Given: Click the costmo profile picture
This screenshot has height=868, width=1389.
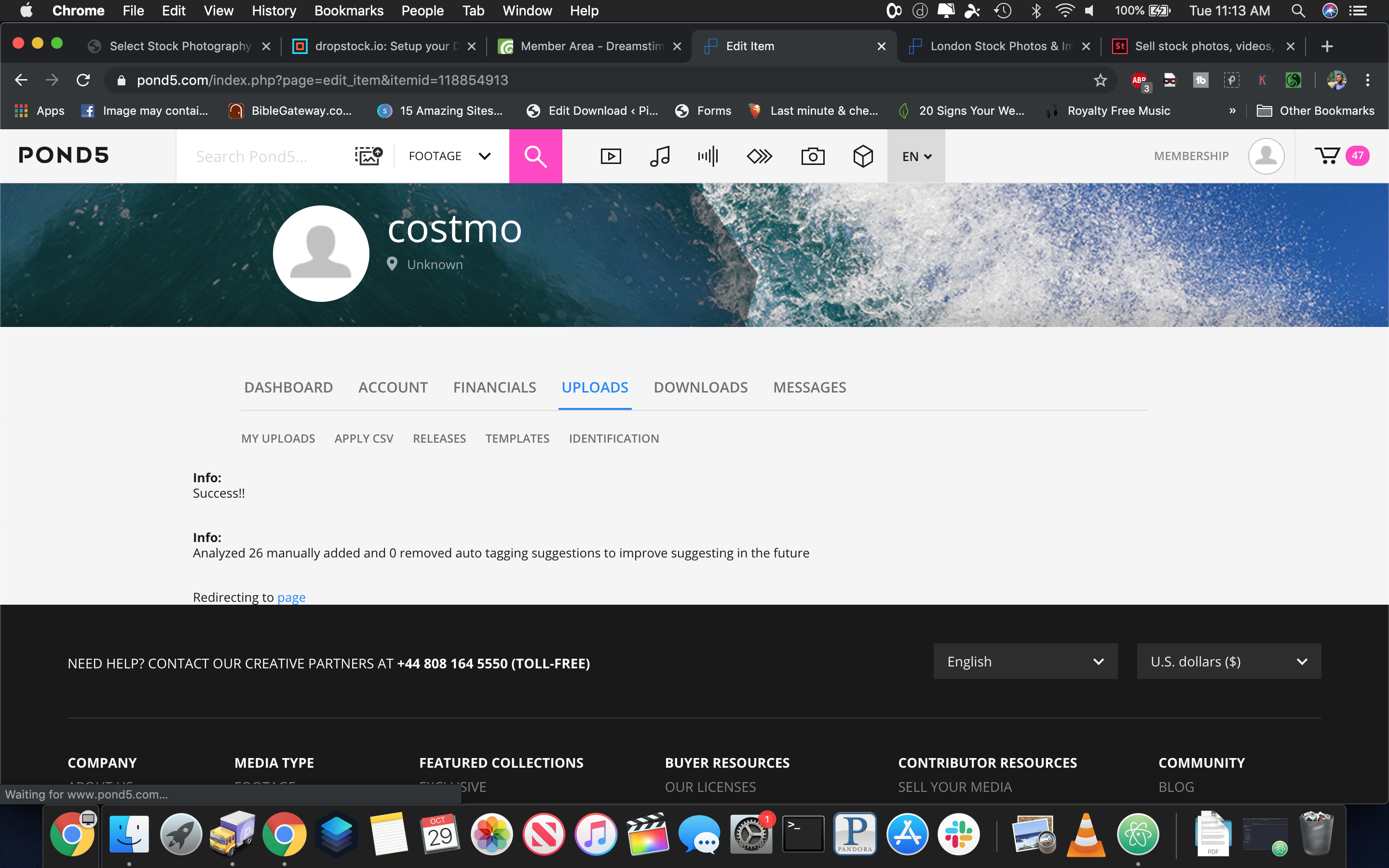Looking at the screenshot, I should pos(321,254).
